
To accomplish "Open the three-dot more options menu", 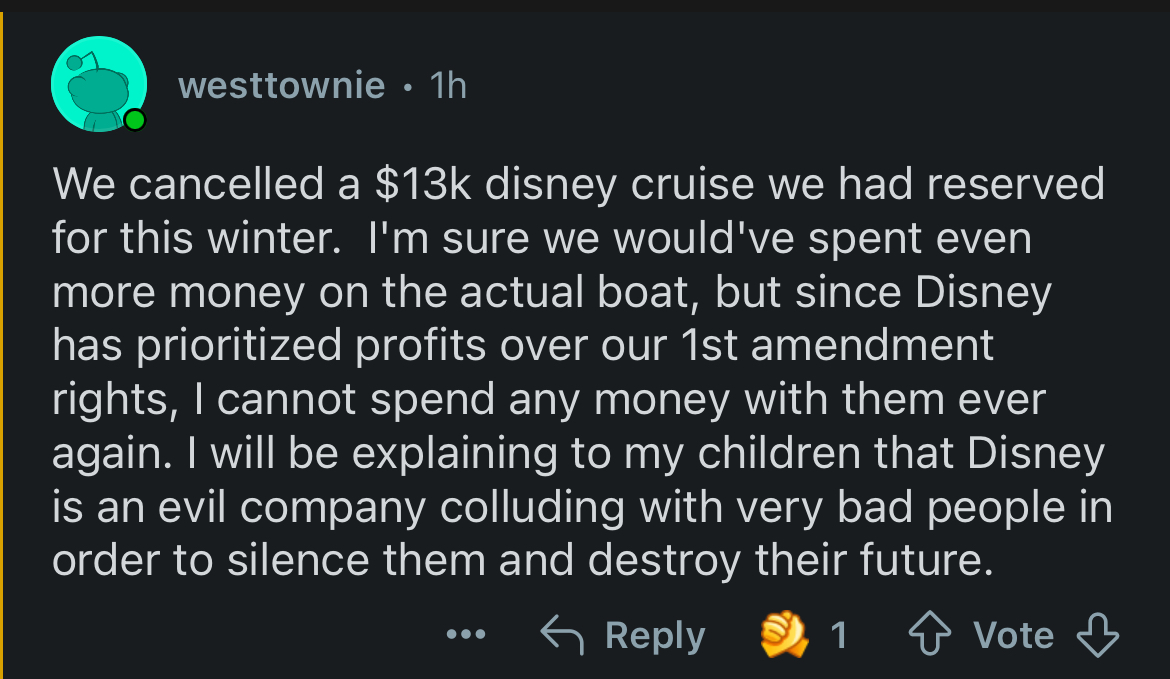I will [465, 634].
